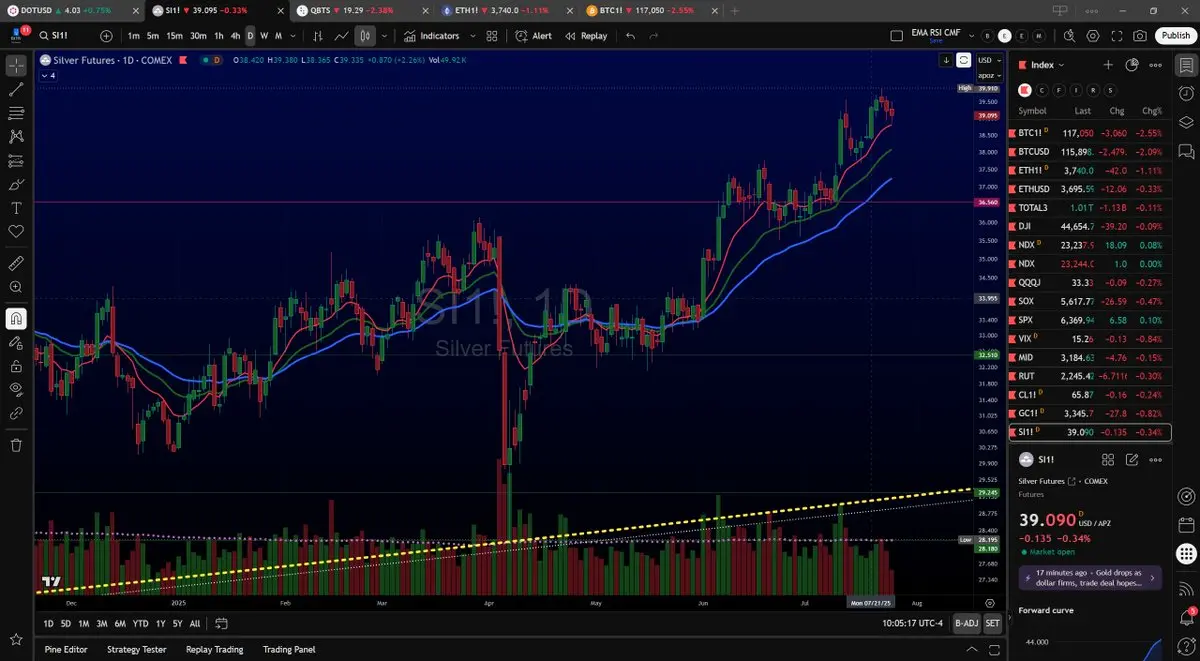The height and width of the screenshot is (661, 1200).
Task: Select the crosshair cursor tool
Action: (16, 66)
